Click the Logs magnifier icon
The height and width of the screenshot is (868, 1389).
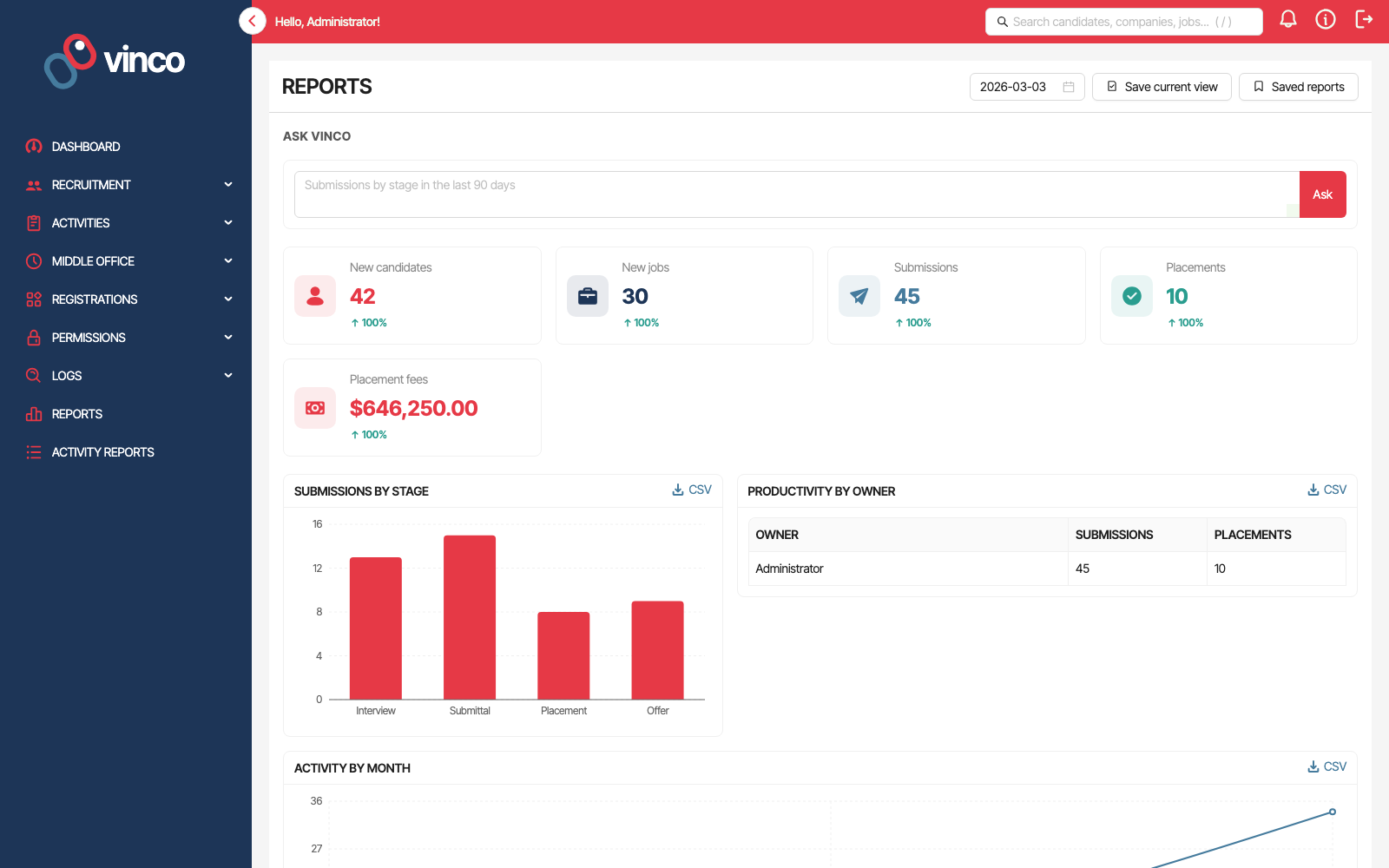pos(34,376)
